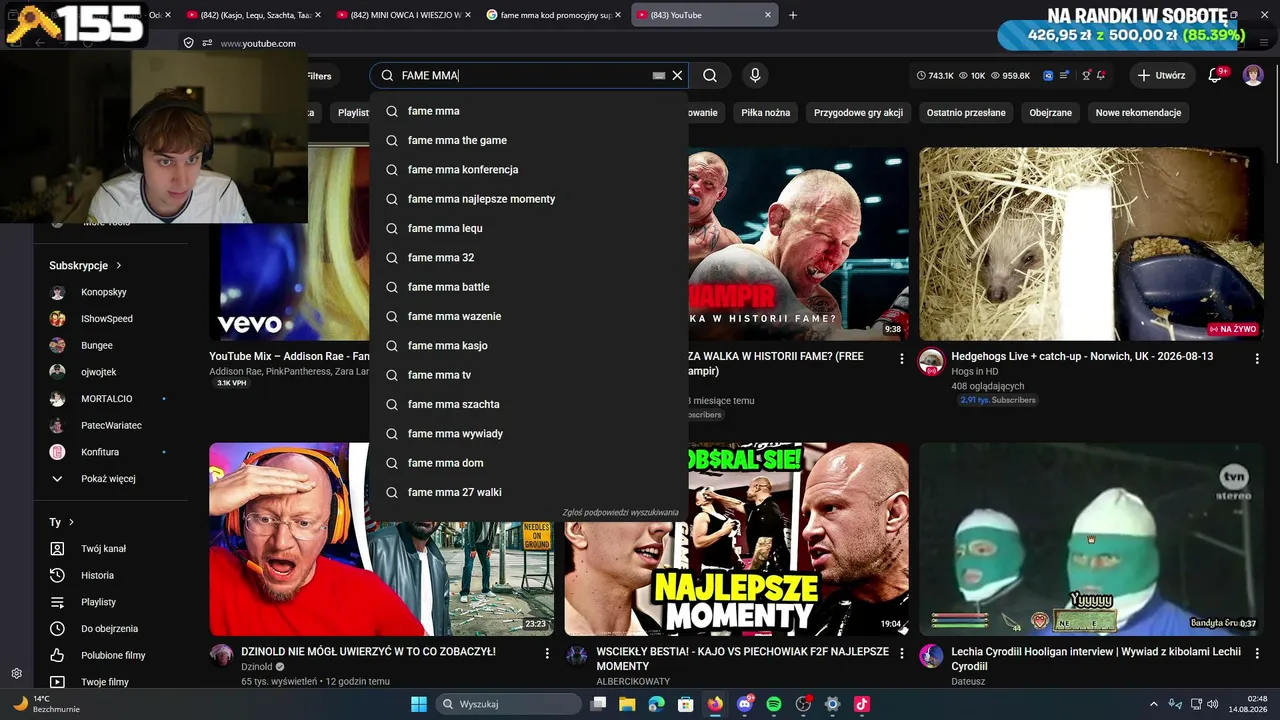The width and height of the screenshot is (1280, 720).
Task: Open the Twoje filmy icon
Action: 58,682
